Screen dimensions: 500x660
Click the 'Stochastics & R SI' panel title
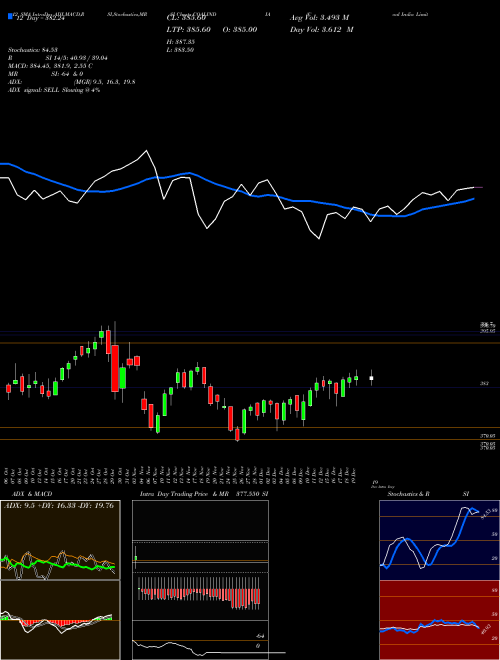pyautogui.click(x=428, y=494)
